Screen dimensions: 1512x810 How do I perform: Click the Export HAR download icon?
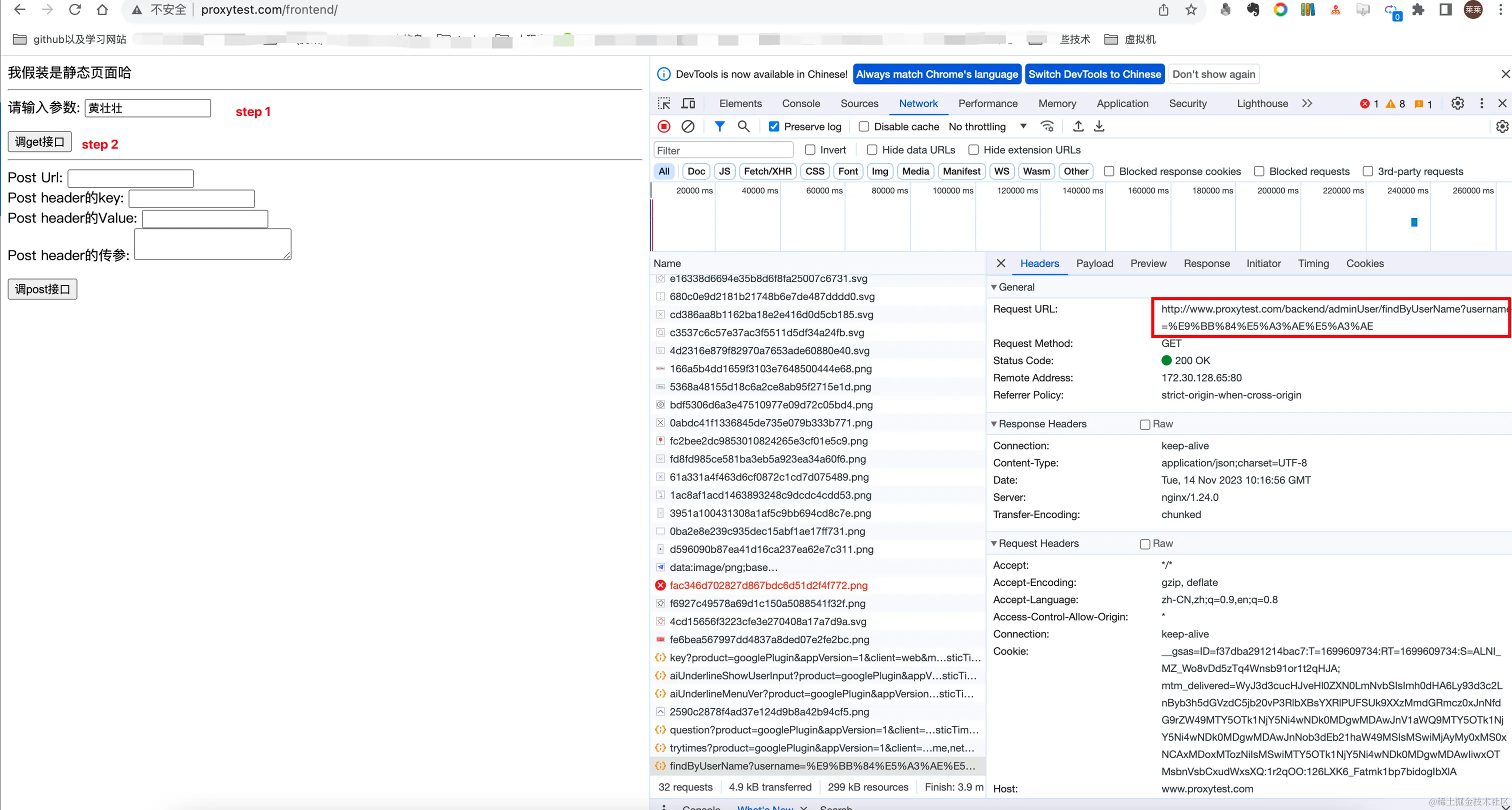(1099, 126)
